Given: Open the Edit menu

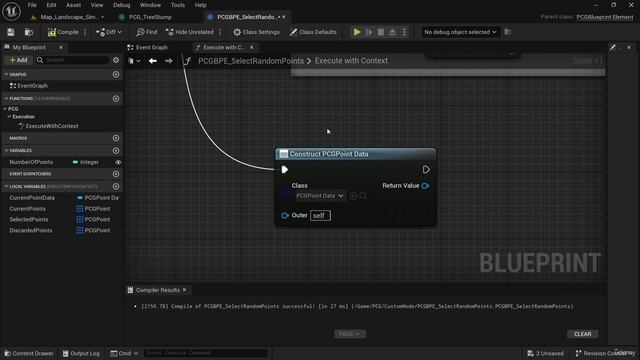Looking at the screenshot, I should point(51,5).
